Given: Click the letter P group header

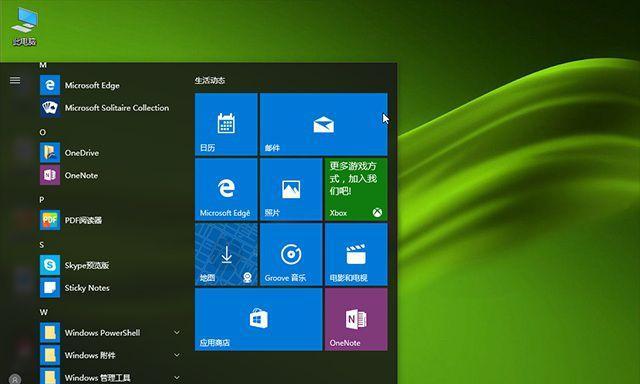Looking at the screenshot, I should [x=42, y=200].
